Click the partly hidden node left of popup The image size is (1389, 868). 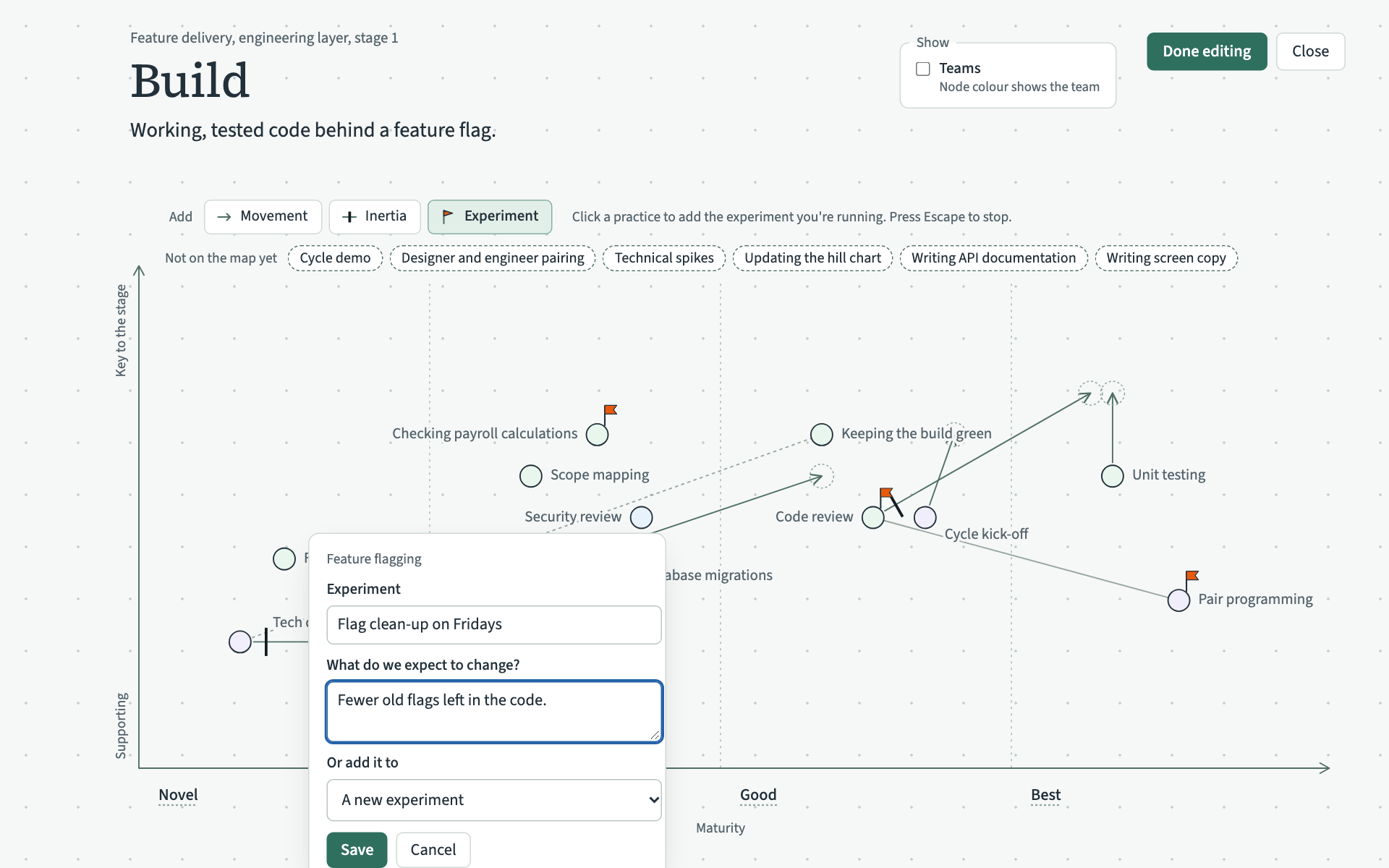tap(284, 558)
